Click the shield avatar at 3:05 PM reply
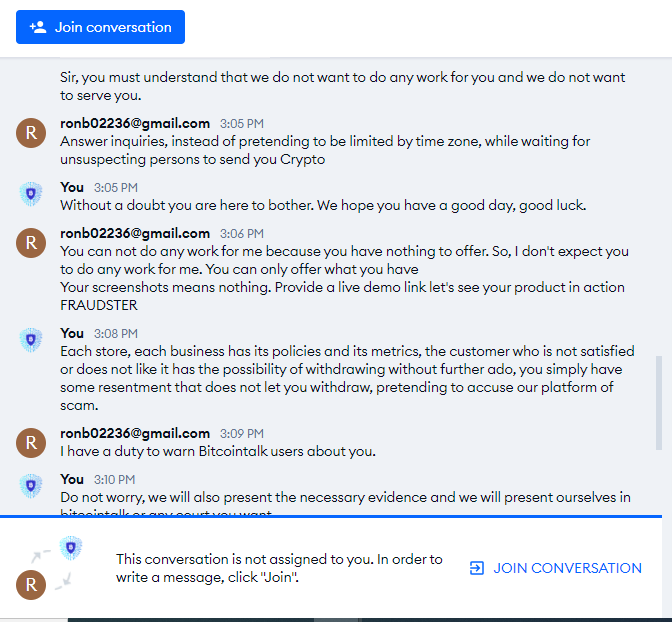This screenshot has height=622, width=672. pos(31,194)
